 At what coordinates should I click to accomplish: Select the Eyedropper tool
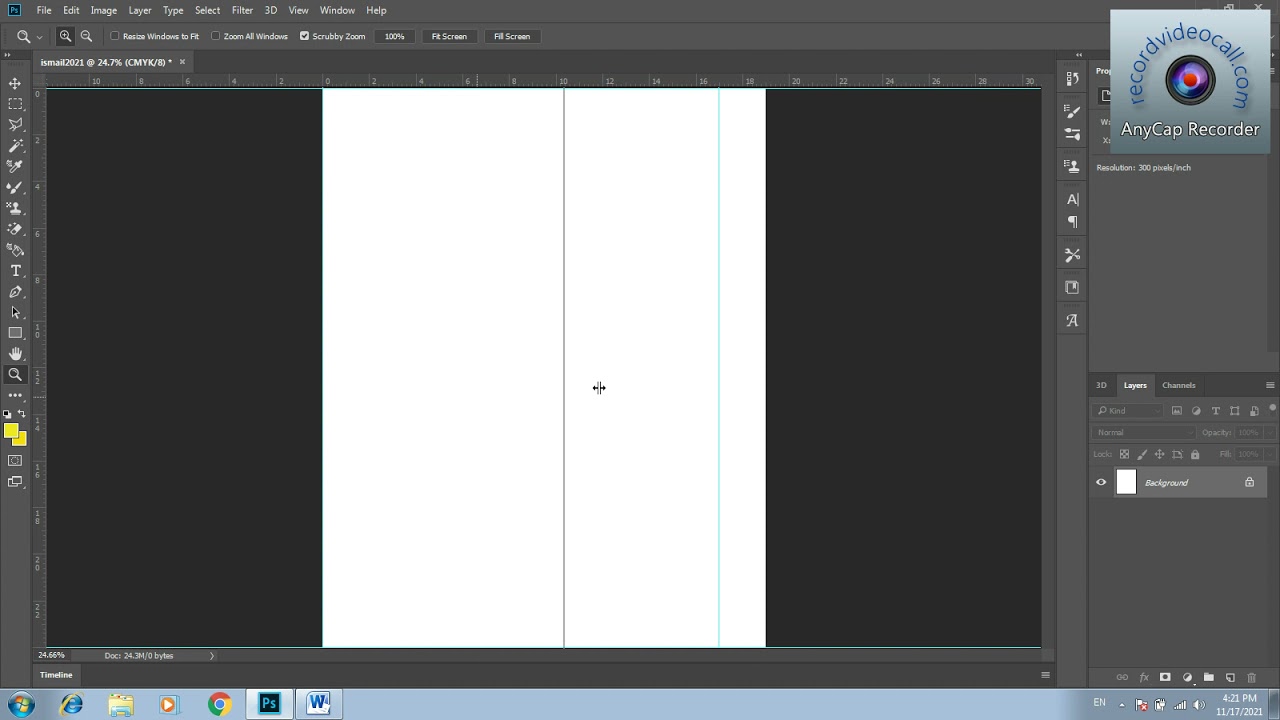pyautogui.click(x=15, y=167)
